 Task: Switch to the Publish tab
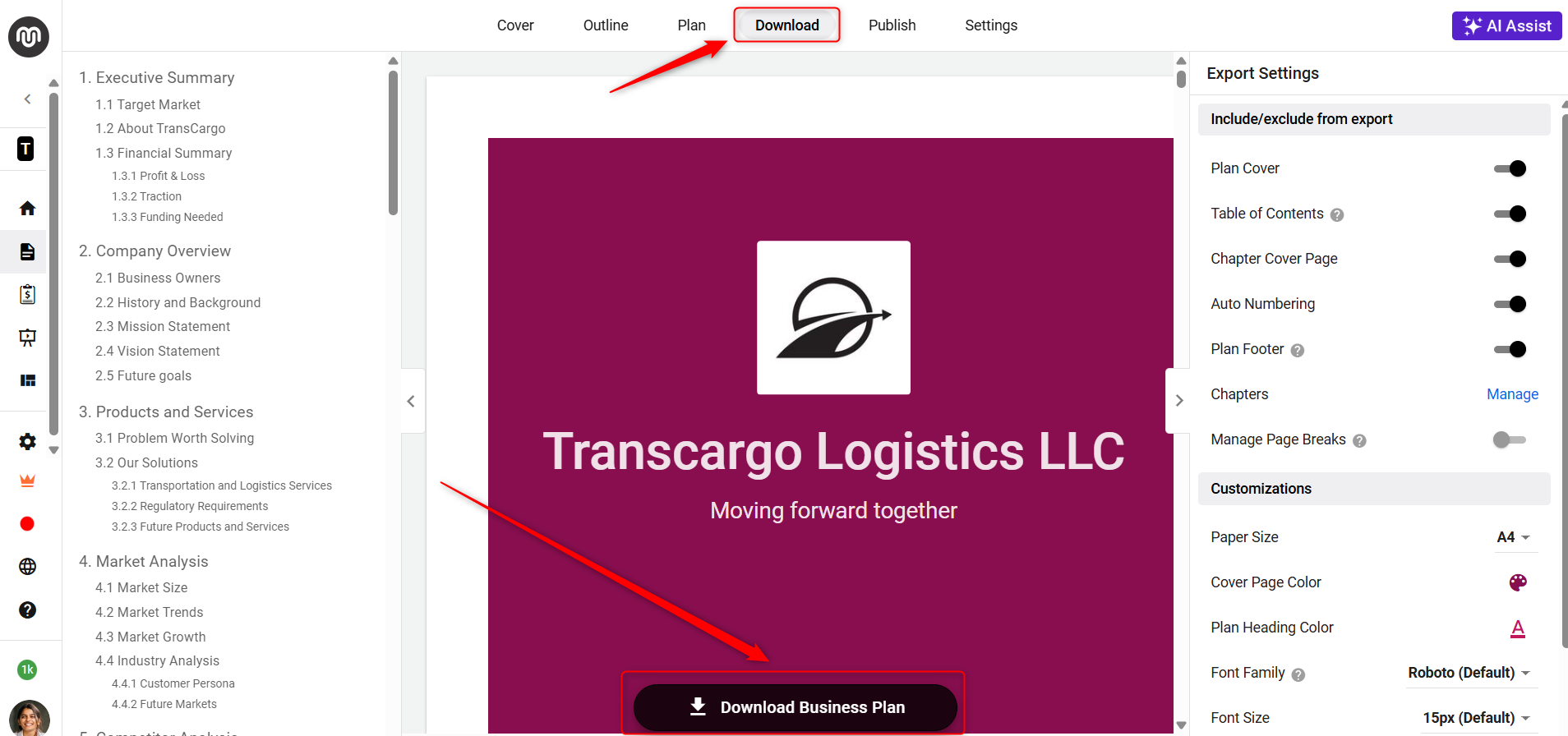[892, 25]
